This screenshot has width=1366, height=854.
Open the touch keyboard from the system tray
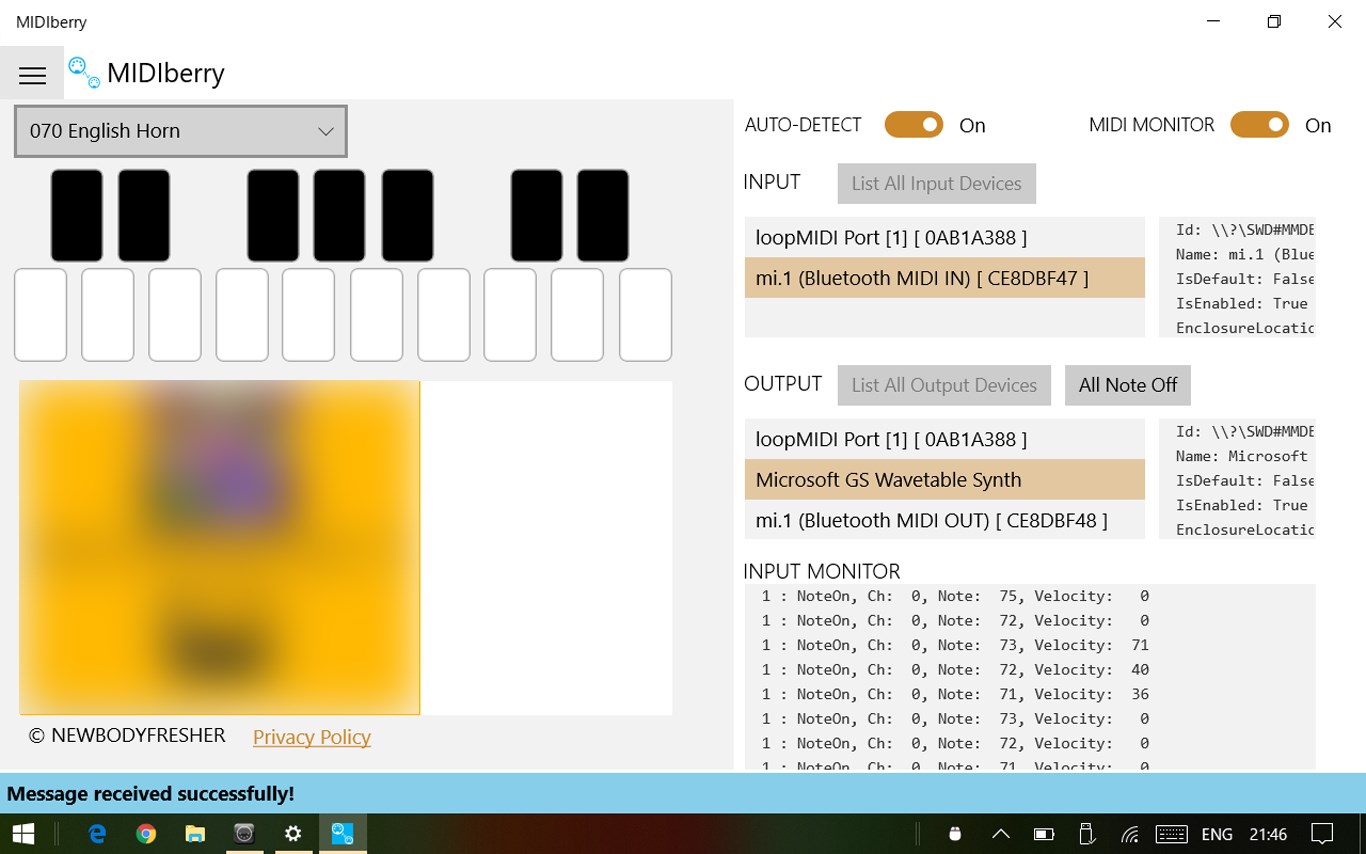(1170, 833)
